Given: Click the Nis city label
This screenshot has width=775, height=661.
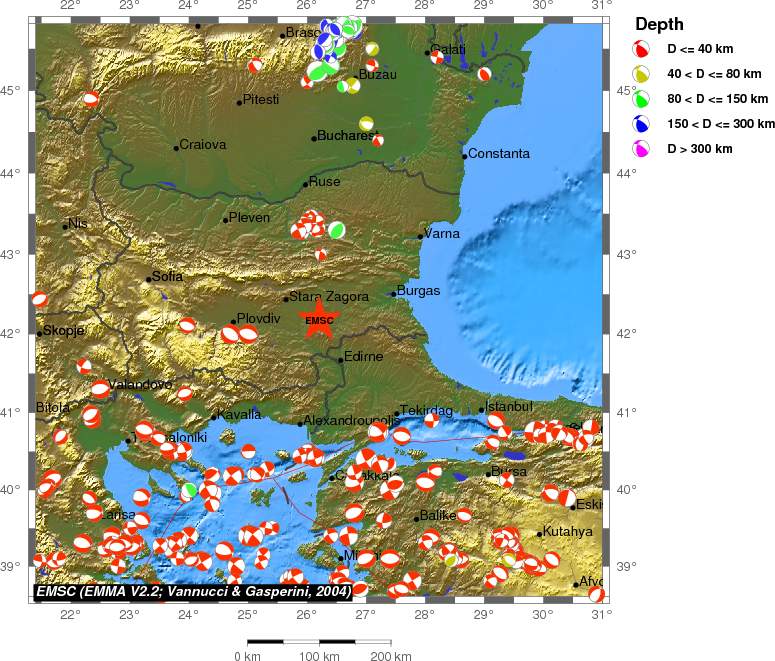Looking at the screenshot, I should coord(78,223).
